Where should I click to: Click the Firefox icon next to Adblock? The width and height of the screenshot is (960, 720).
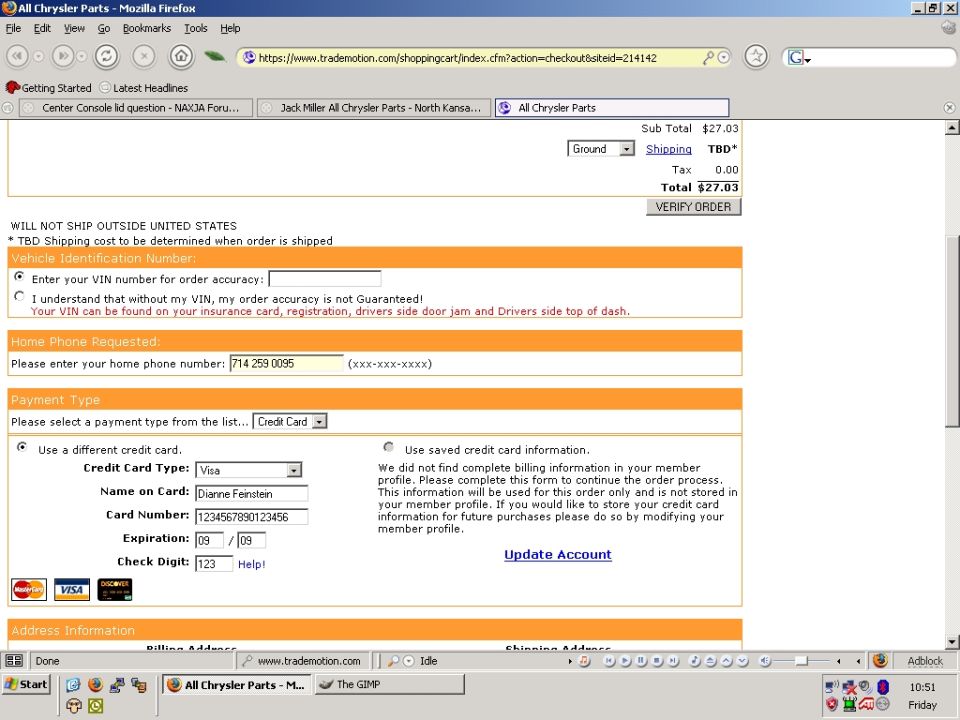point(880,661)
